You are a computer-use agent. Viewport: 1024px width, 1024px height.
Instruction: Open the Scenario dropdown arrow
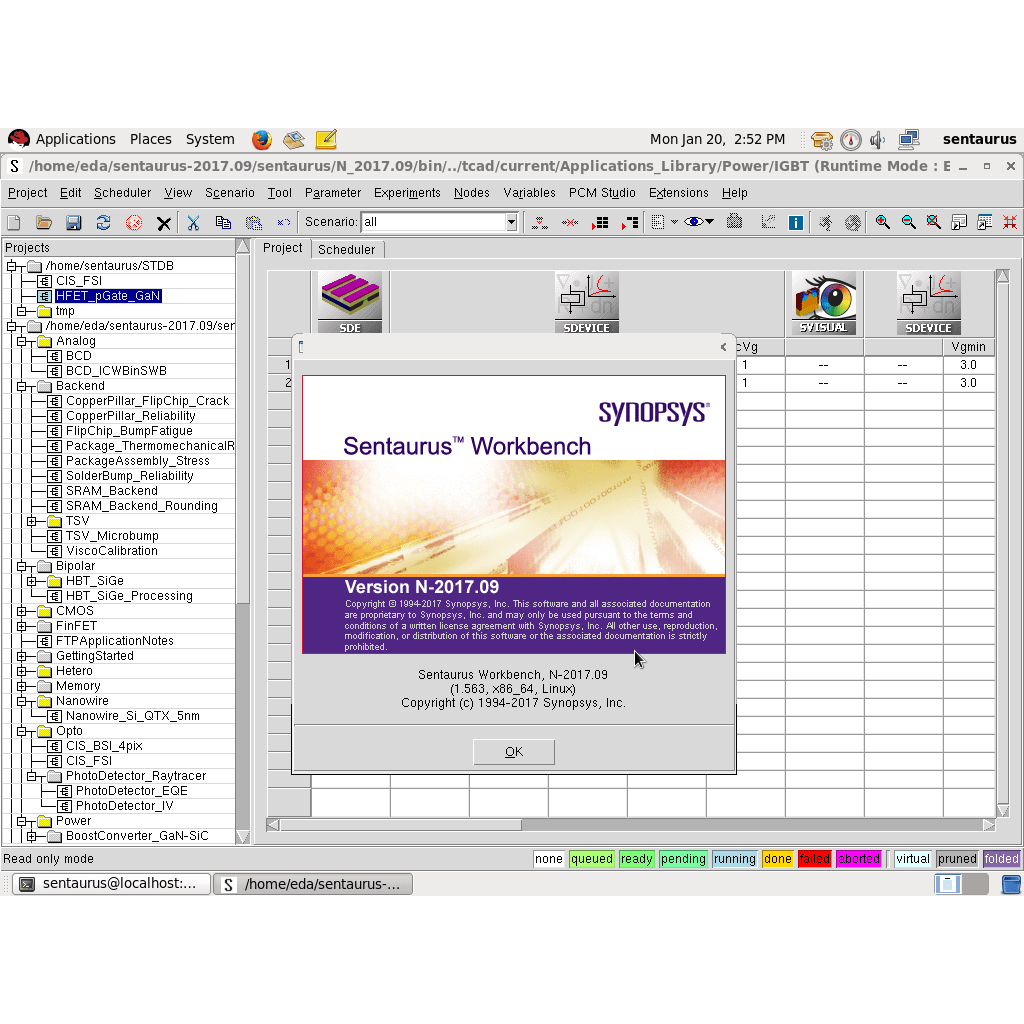pyautogui.click(x=511, y=223)
